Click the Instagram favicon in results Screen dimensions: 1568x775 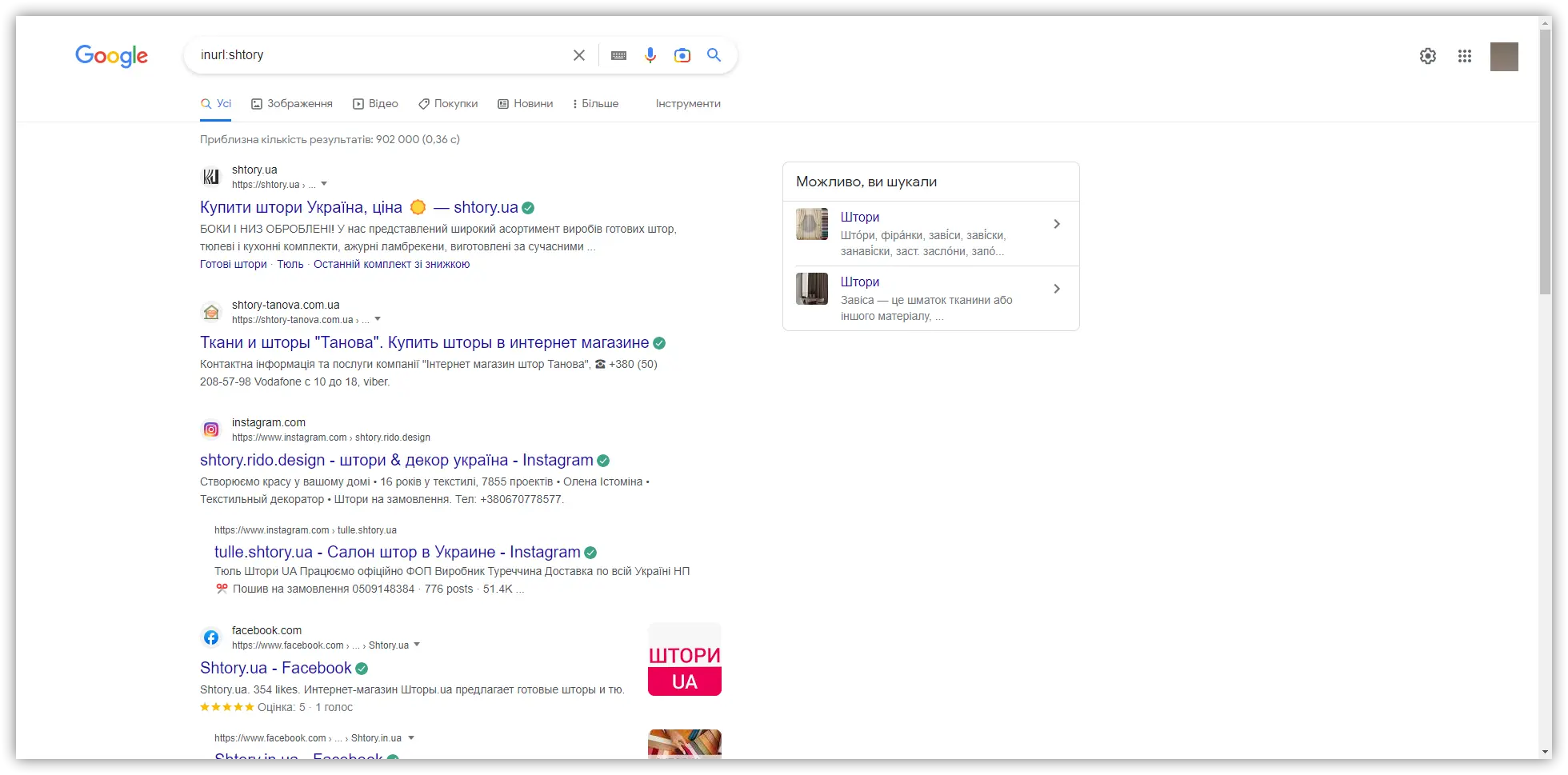point(211,429)
